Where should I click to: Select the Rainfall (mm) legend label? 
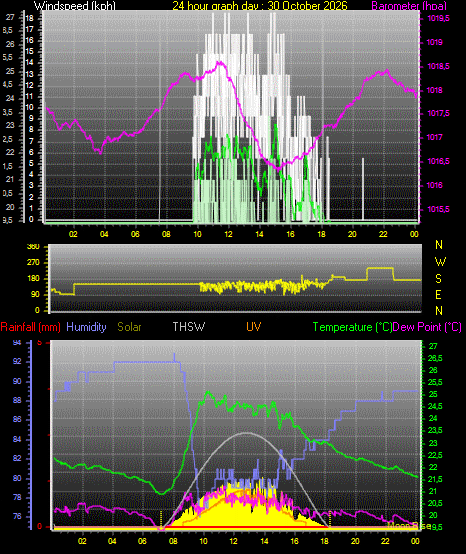(30, 327)
